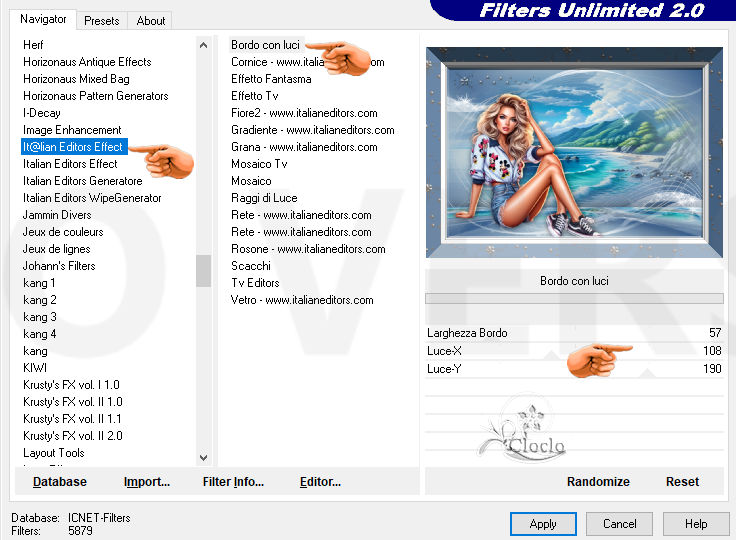This screenshot has width=736, height=540.
Task: Select Krusty's FX vol. II 1.1
Action: pyautogui.click(x=72, y=419)
